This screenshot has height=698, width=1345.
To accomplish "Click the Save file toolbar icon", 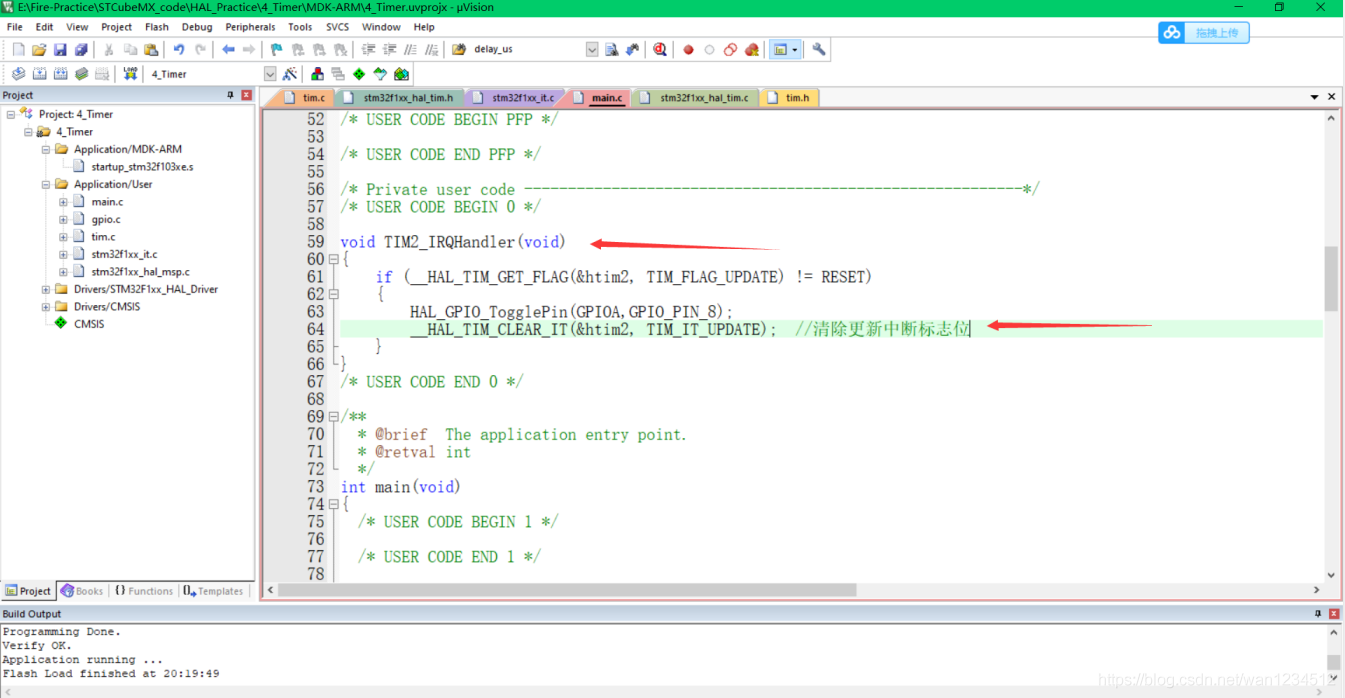I will pyautogui.click(x=60, y=50).
